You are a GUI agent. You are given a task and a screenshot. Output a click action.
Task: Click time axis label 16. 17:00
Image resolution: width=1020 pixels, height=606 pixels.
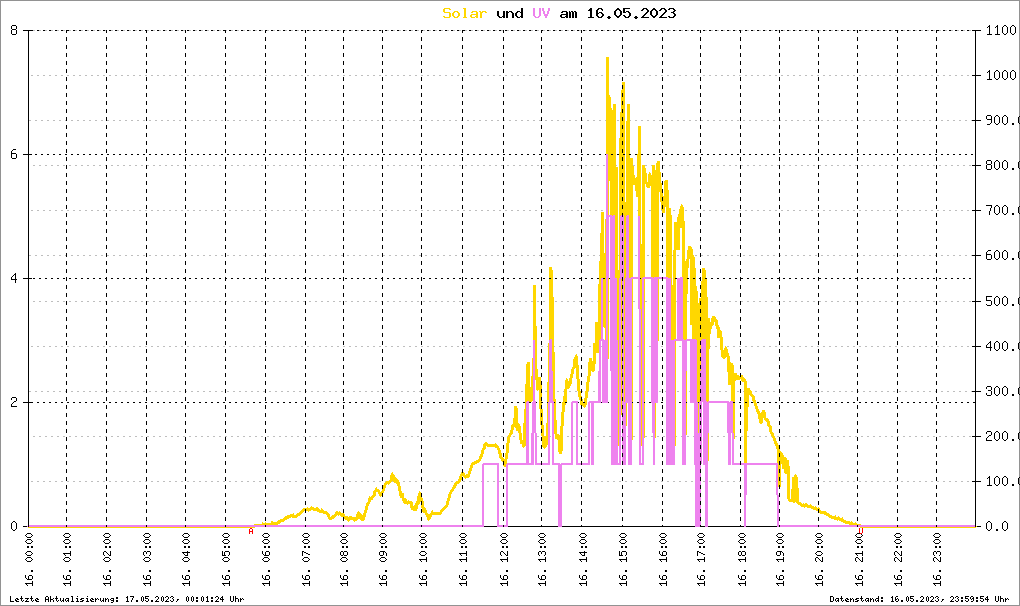coord(701,559)
